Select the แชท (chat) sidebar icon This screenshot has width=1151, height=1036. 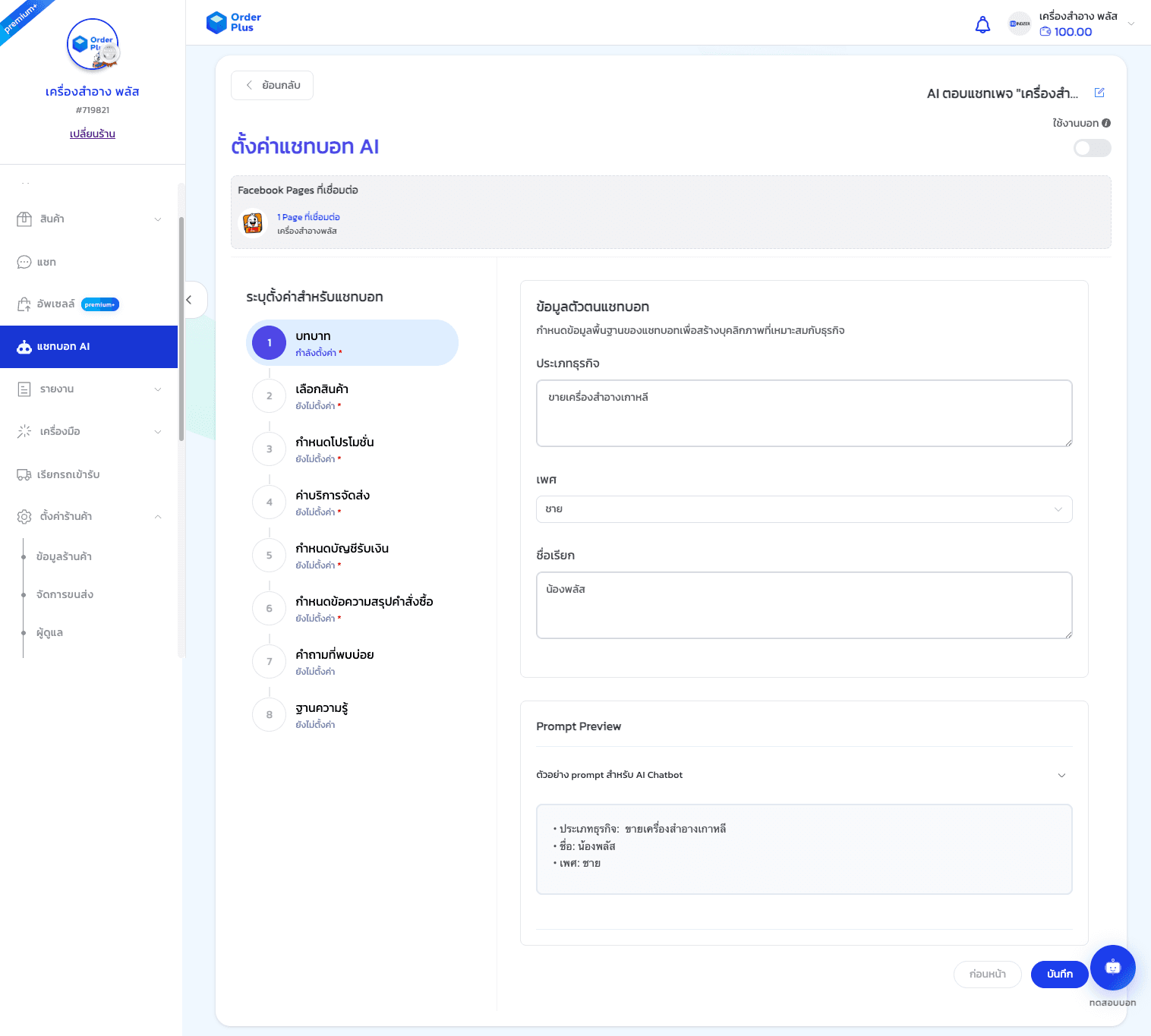point(24,262)
